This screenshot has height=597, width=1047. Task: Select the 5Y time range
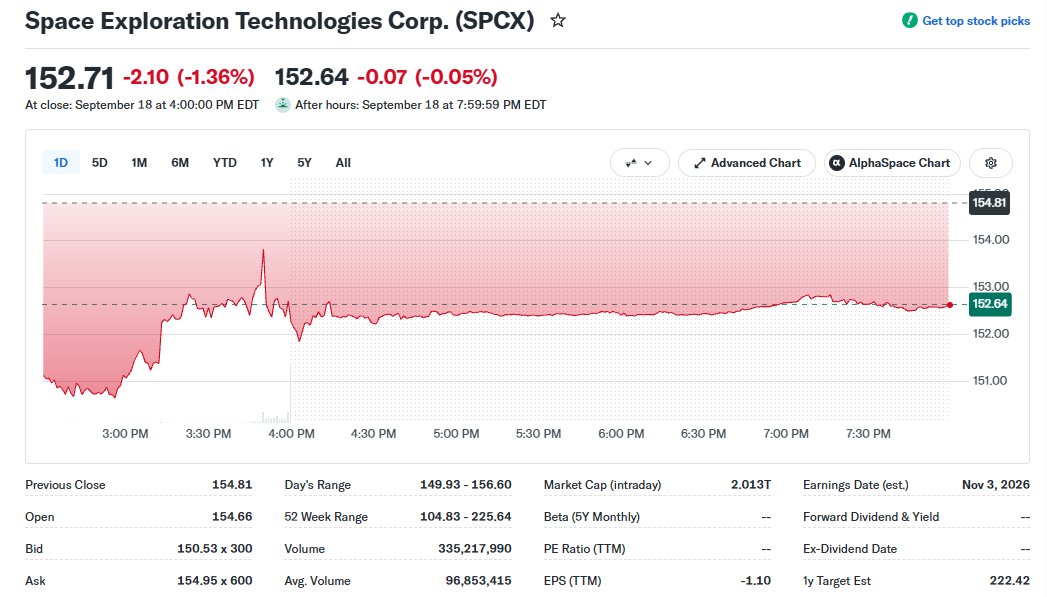pos(304,163)
